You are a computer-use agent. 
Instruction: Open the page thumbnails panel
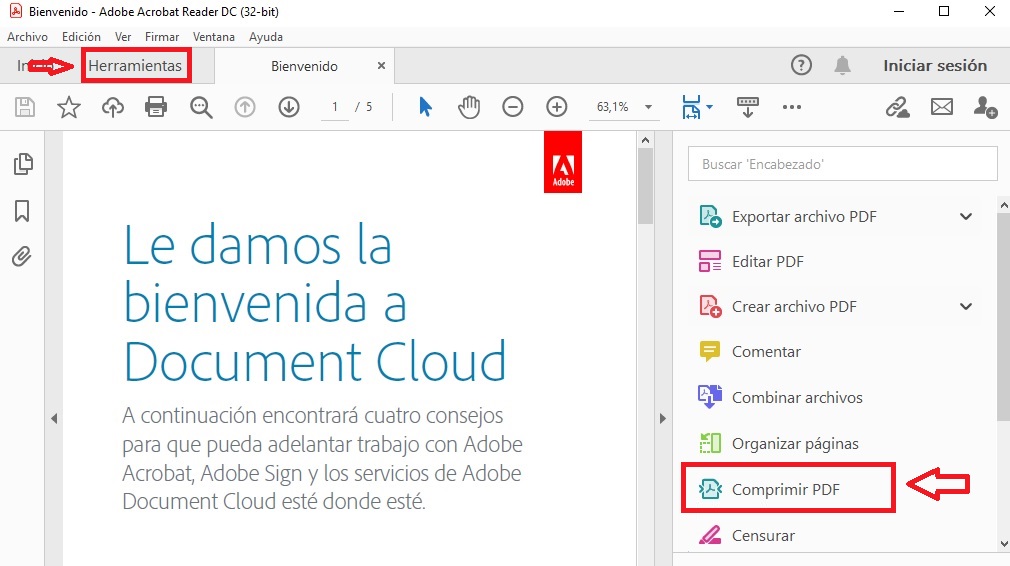[23, 164]
